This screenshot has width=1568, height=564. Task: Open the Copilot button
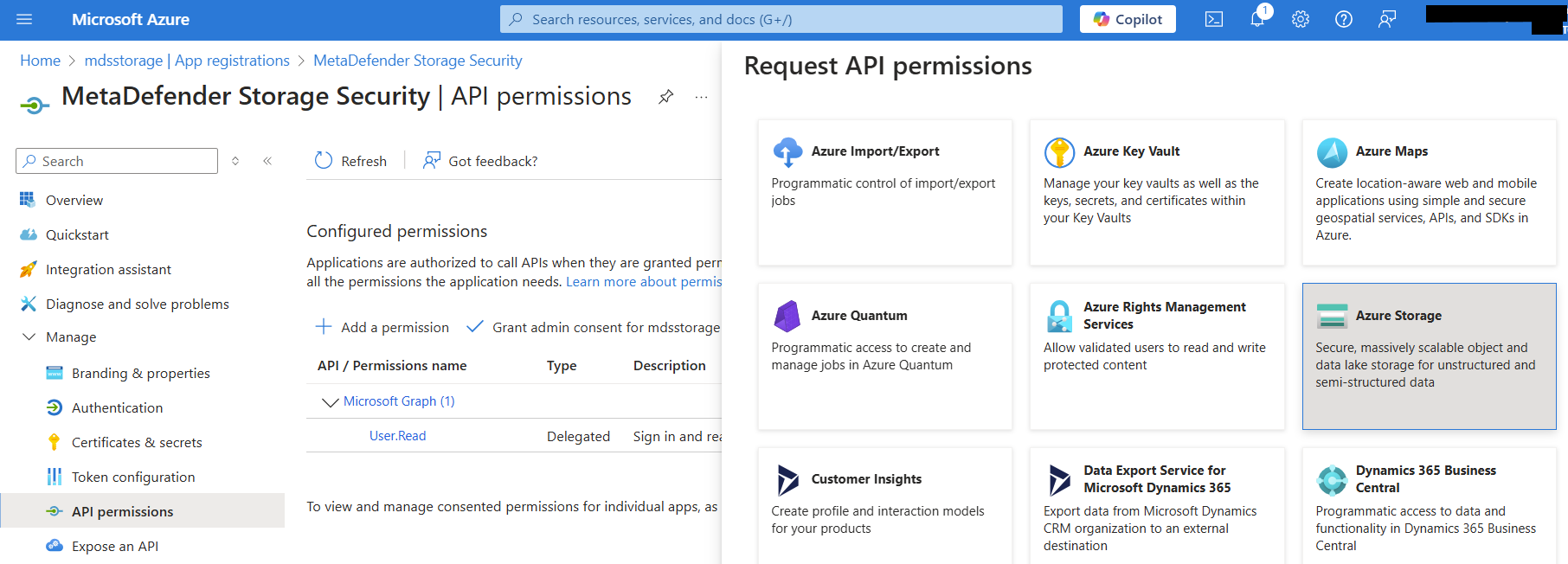[x=1128, y=19]
